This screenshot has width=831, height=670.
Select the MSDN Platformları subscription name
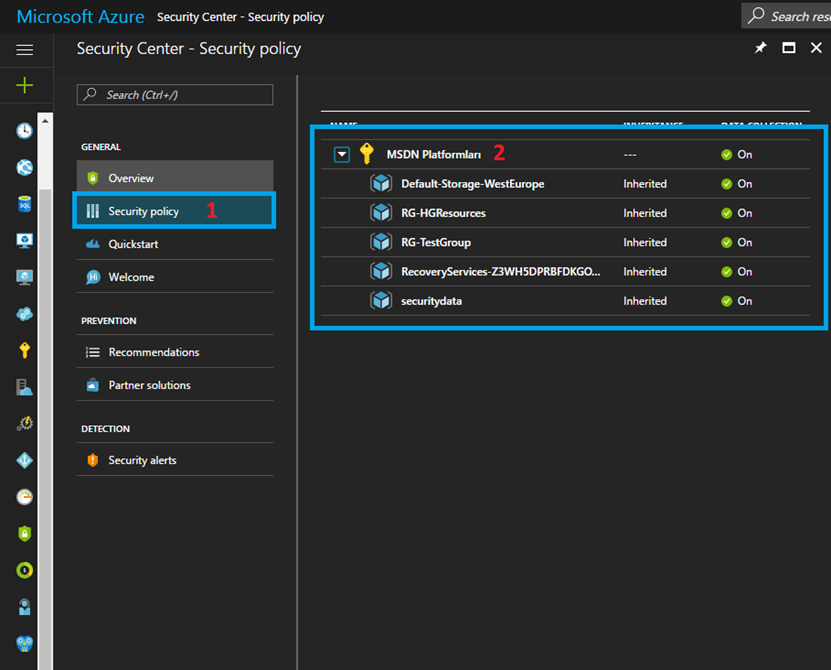click(434, 154)
